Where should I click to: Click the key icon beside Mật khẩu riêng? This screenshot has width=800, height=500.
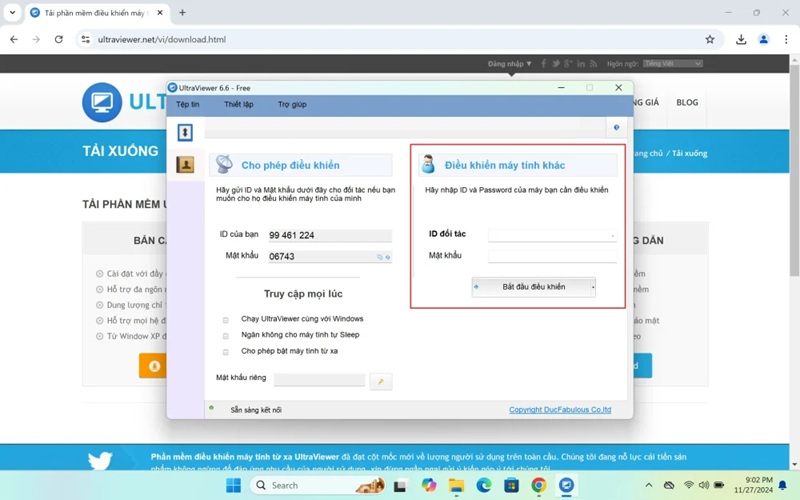pos(380,381)
